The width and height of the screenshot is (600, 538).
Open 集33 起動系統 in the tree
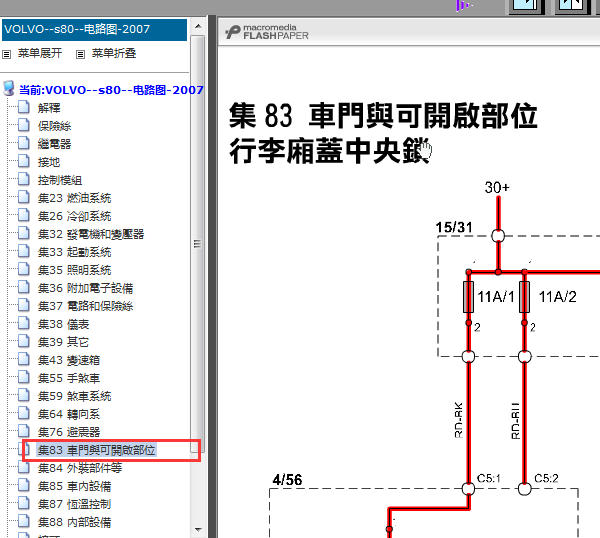coord(75,252)
